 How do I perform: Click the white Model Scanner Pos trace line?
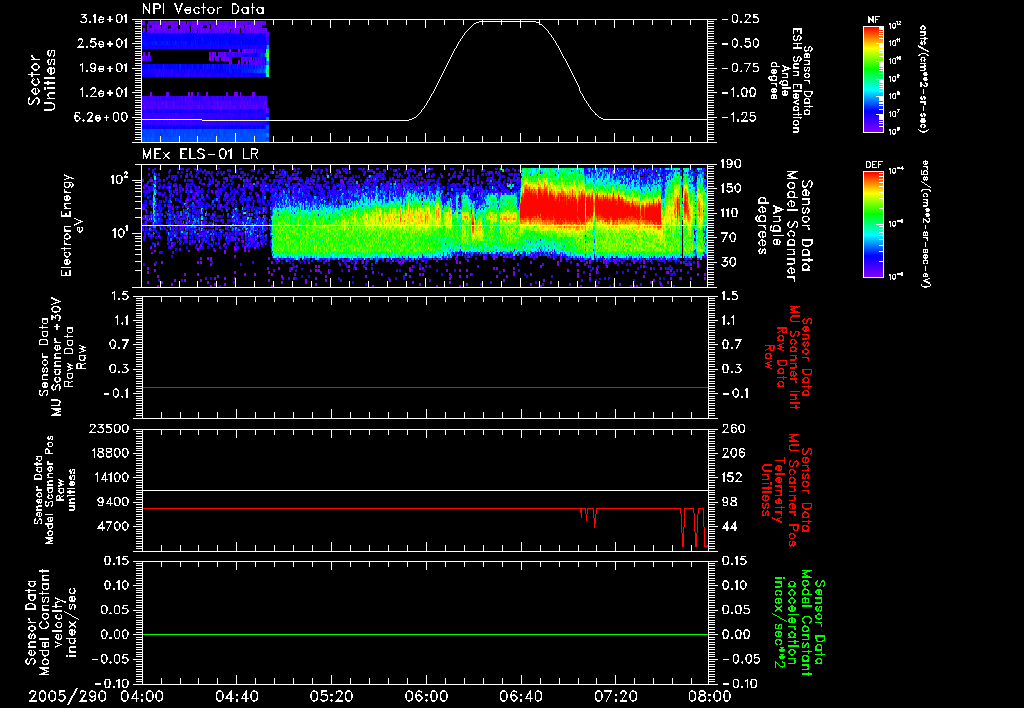pyautogui.click(x=424, y=491)
